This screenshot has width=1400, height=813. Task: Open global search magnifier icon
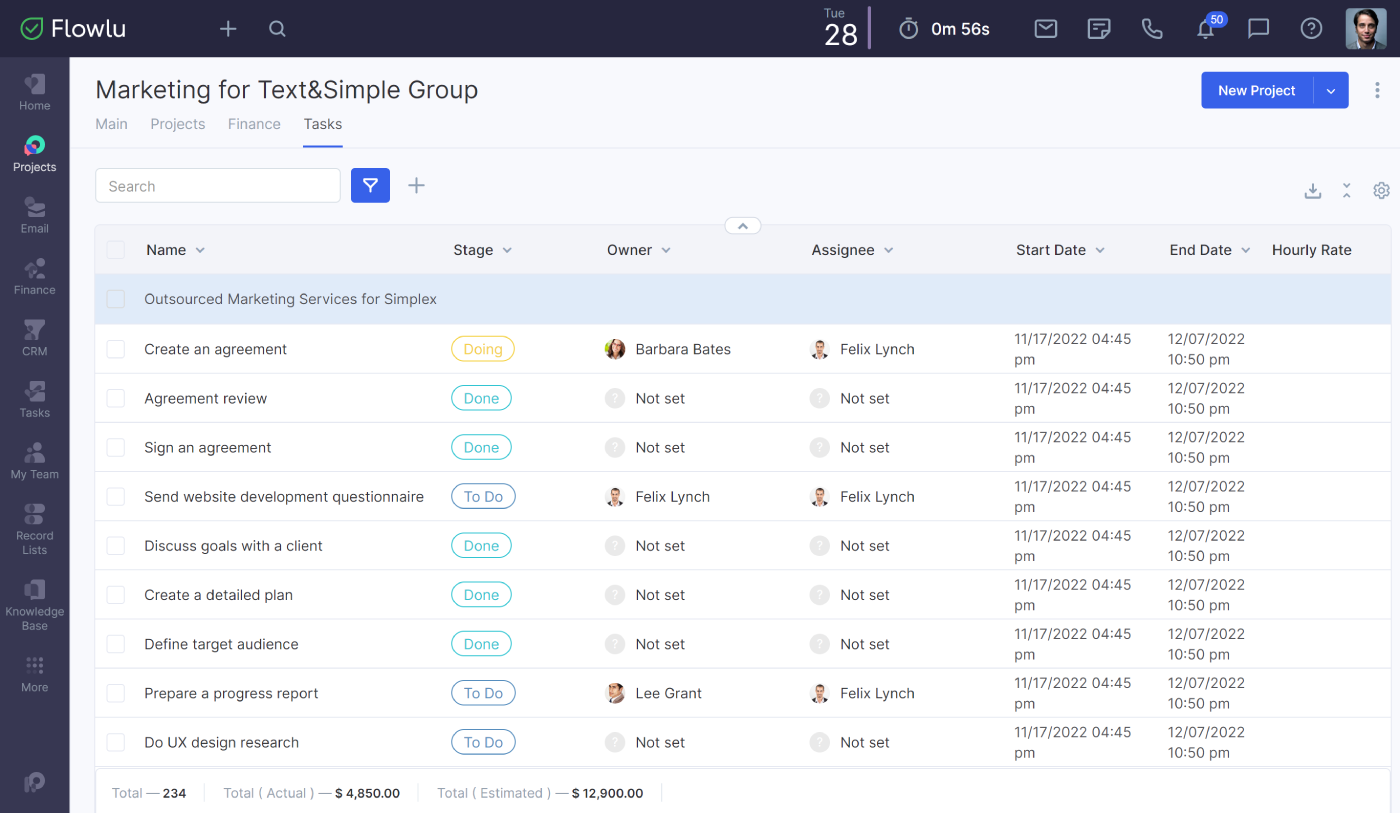point(278,29)
